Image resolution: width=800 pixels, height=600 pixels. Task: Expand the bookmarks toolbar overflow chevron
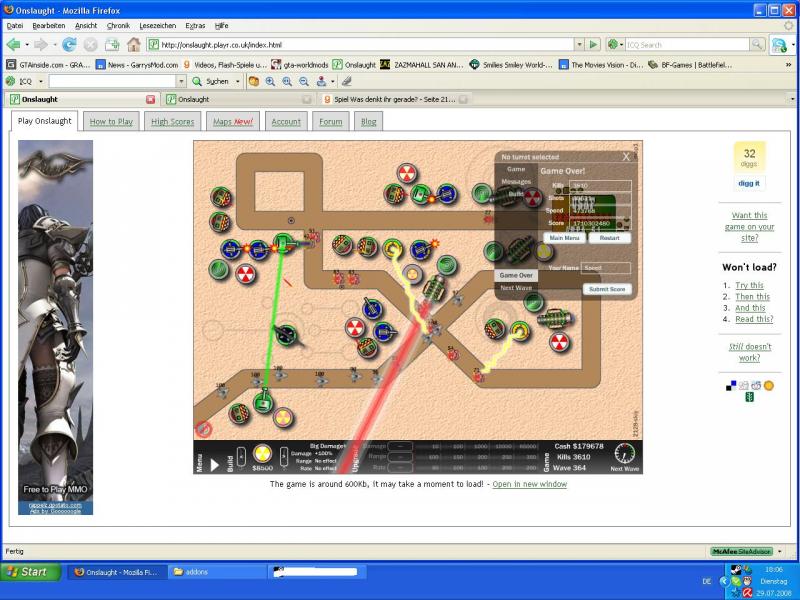click(790, 64)
